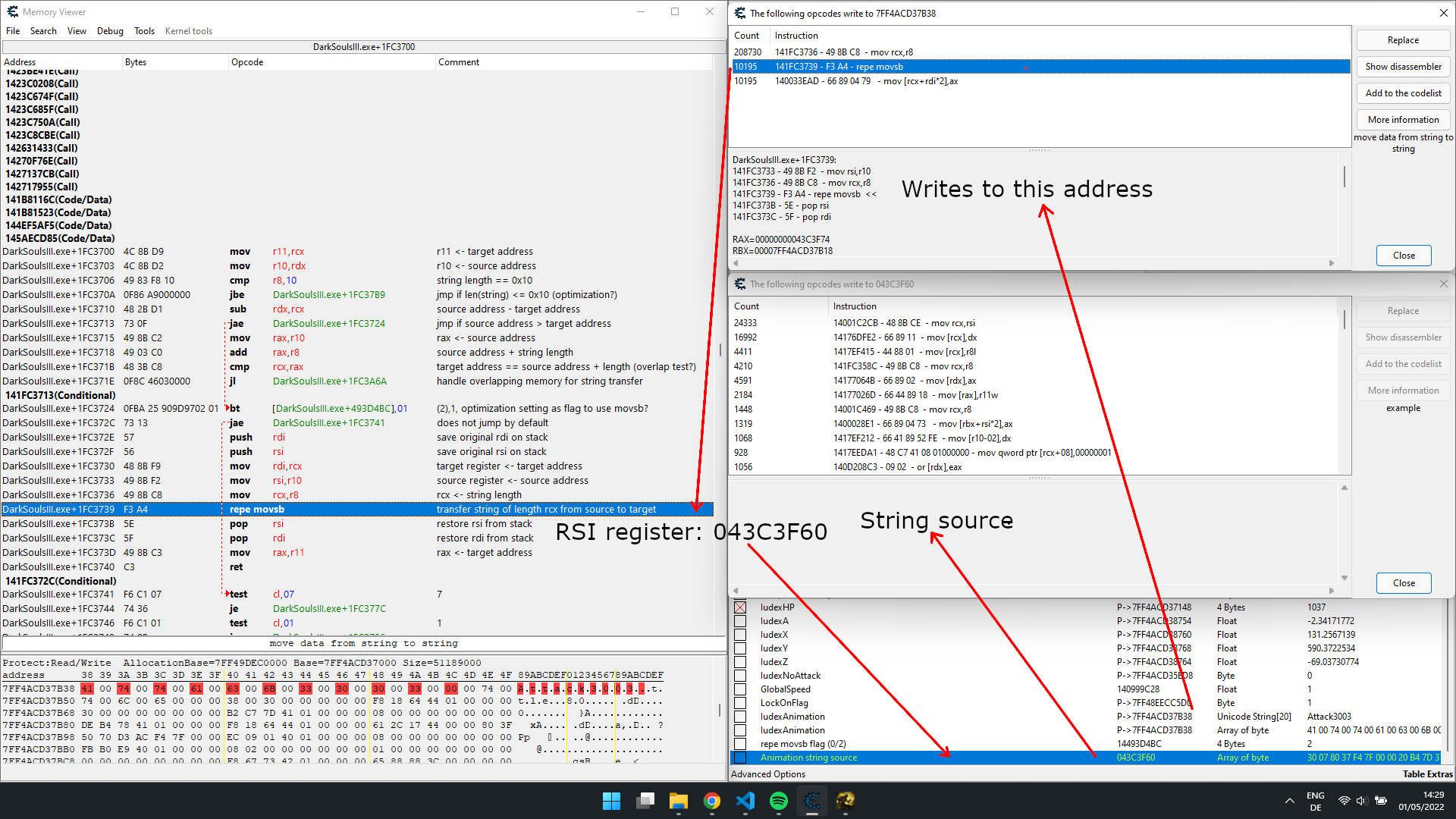Click the Windows Start button
The image size is (1456, 819).
611,801
